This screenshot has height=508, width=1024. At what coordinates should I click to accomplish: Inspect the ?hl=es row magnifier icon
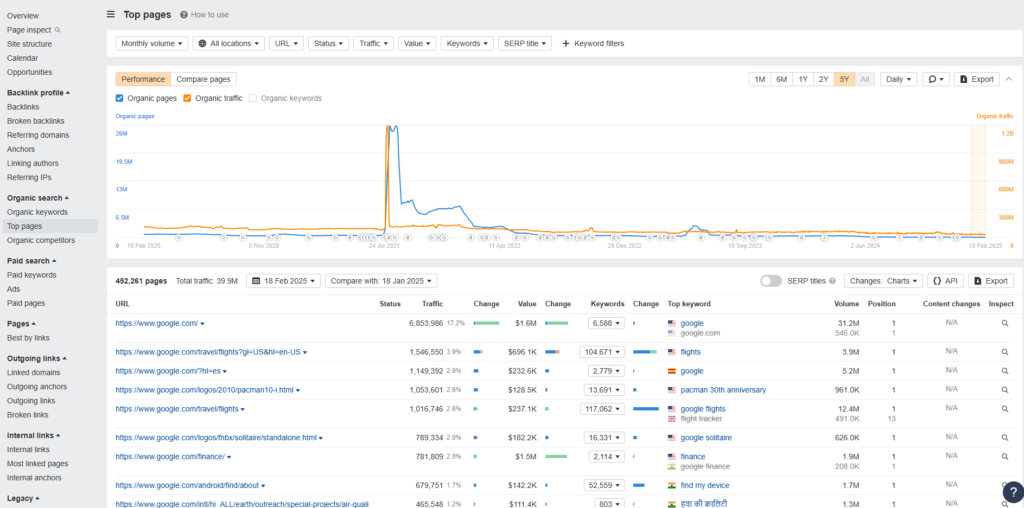pos(1004,371)
